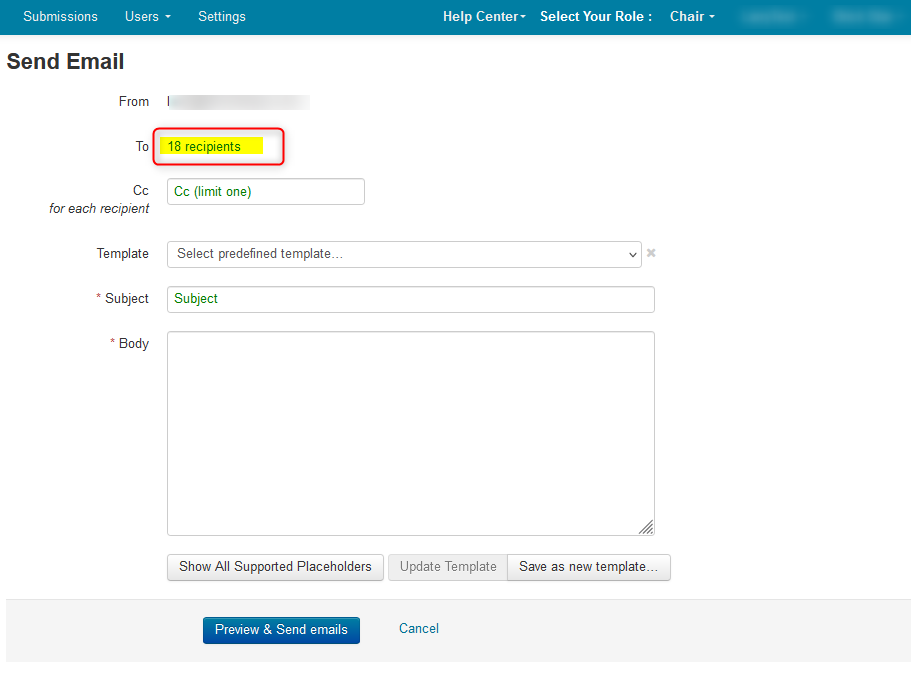The width and height of the screenshot is (911, 677).
Task: Click inside the Body text area
Action: pyautogui.click(x=411, y=434)
